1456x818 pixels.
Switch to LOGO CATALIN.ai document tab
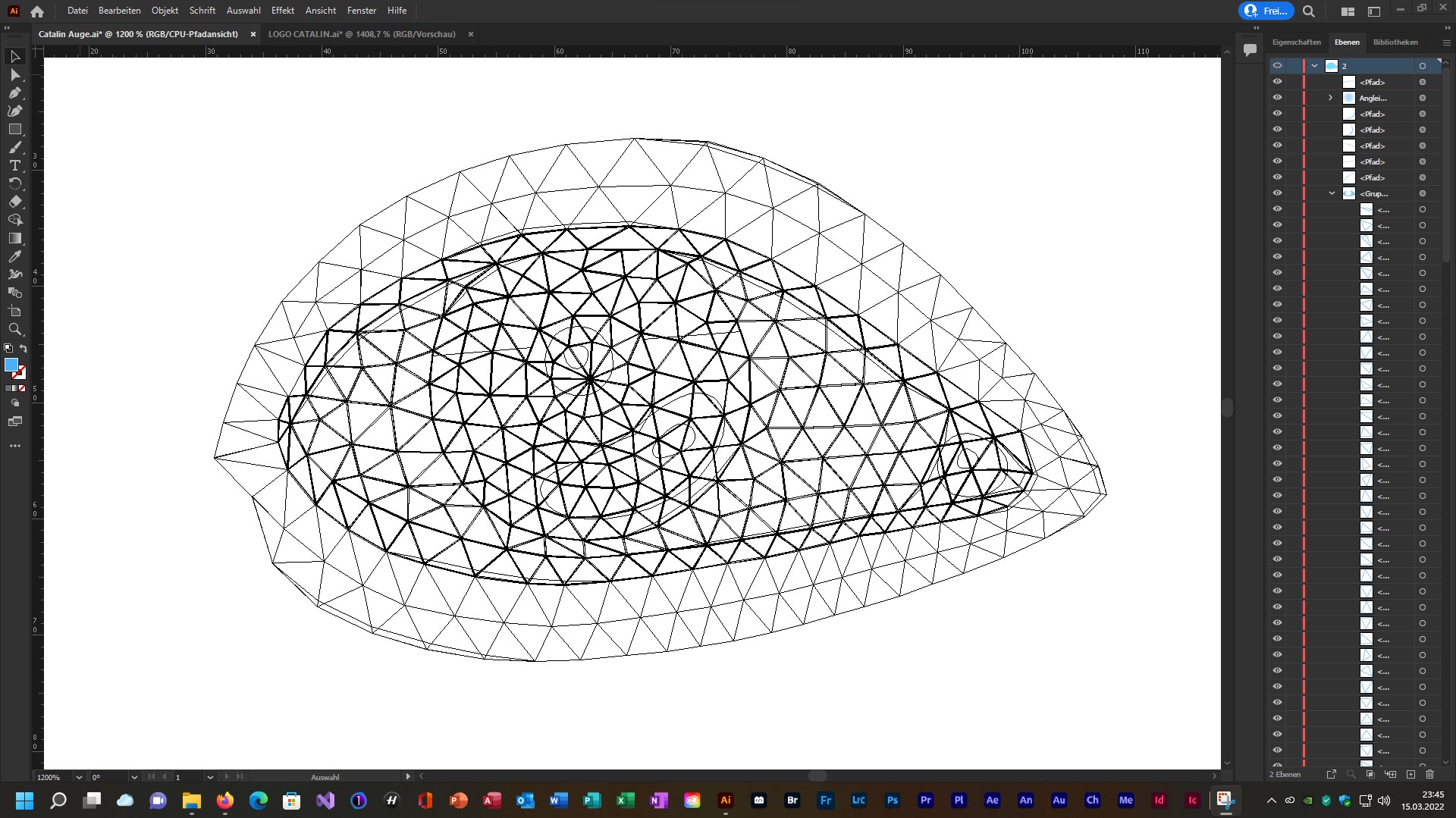click(x=362, y=34)
